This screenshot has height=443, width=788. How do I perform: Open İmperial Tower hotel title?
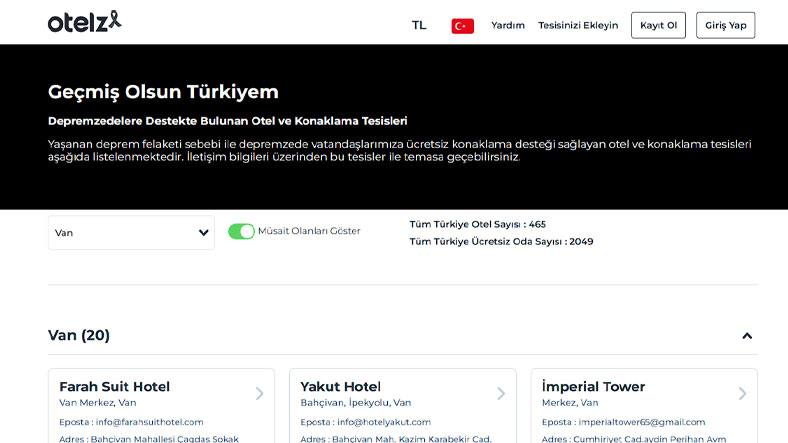(593, 386)
